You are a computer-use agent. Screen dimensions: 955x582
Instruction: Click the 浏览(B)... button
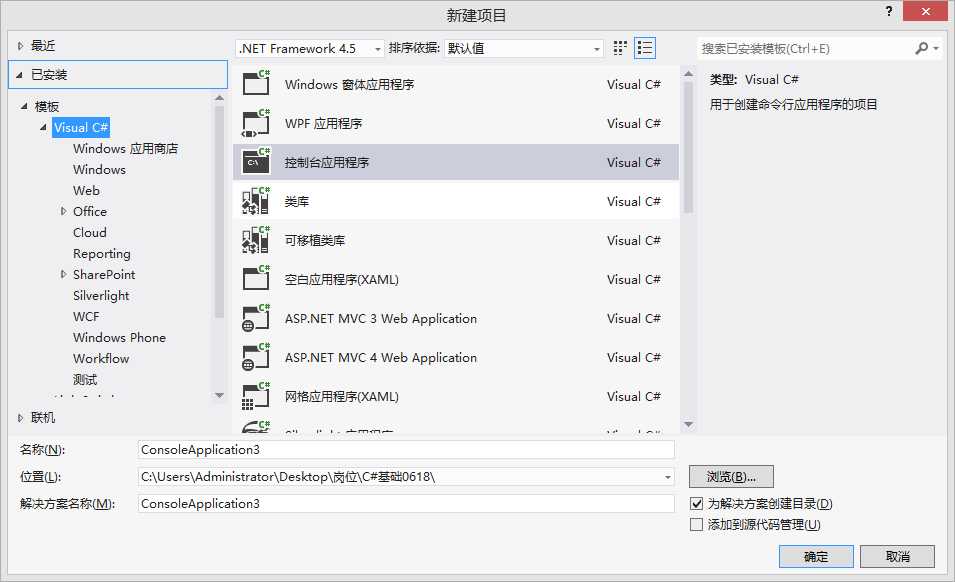[731, 477]
